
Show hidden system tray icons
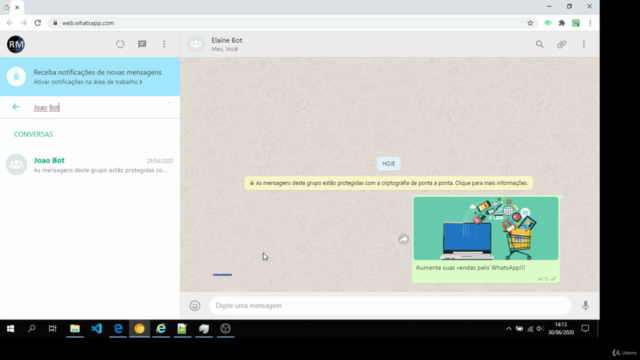point(509,329)
